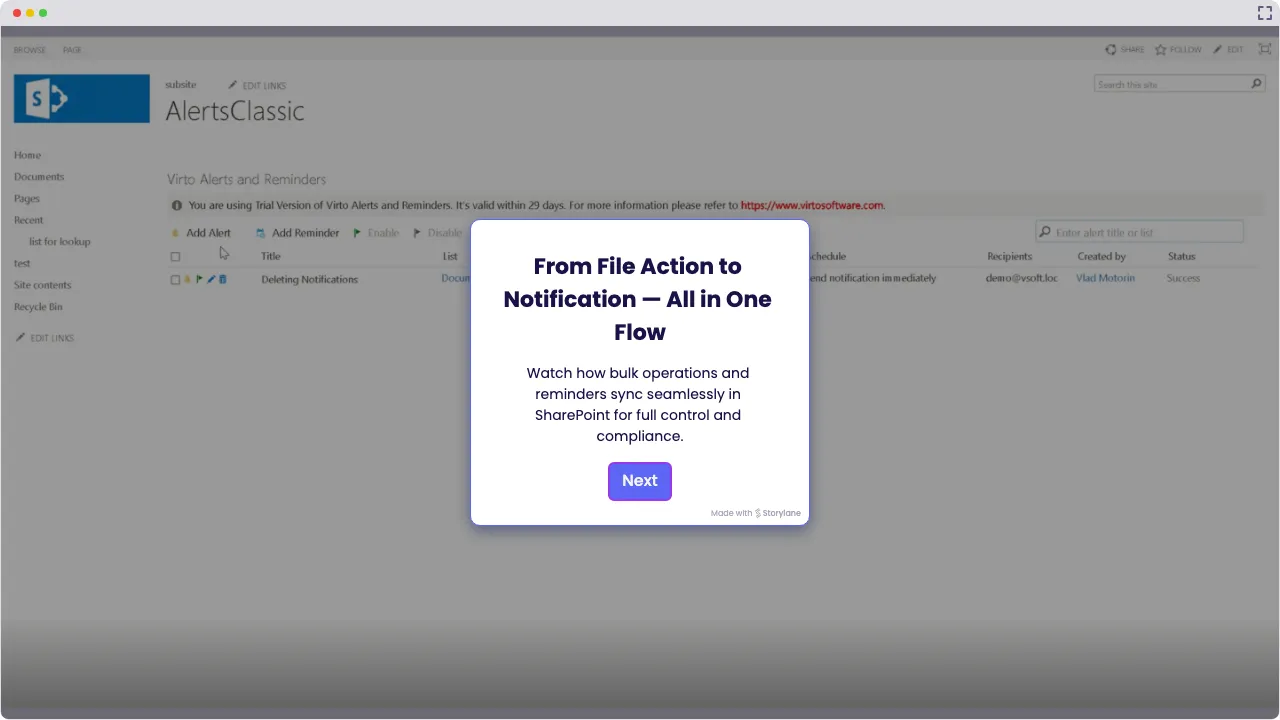This screenshot has height=720, width=1280.
Task: Tick the Deleting Notifications row checkbox
Action: pos(175,280)
